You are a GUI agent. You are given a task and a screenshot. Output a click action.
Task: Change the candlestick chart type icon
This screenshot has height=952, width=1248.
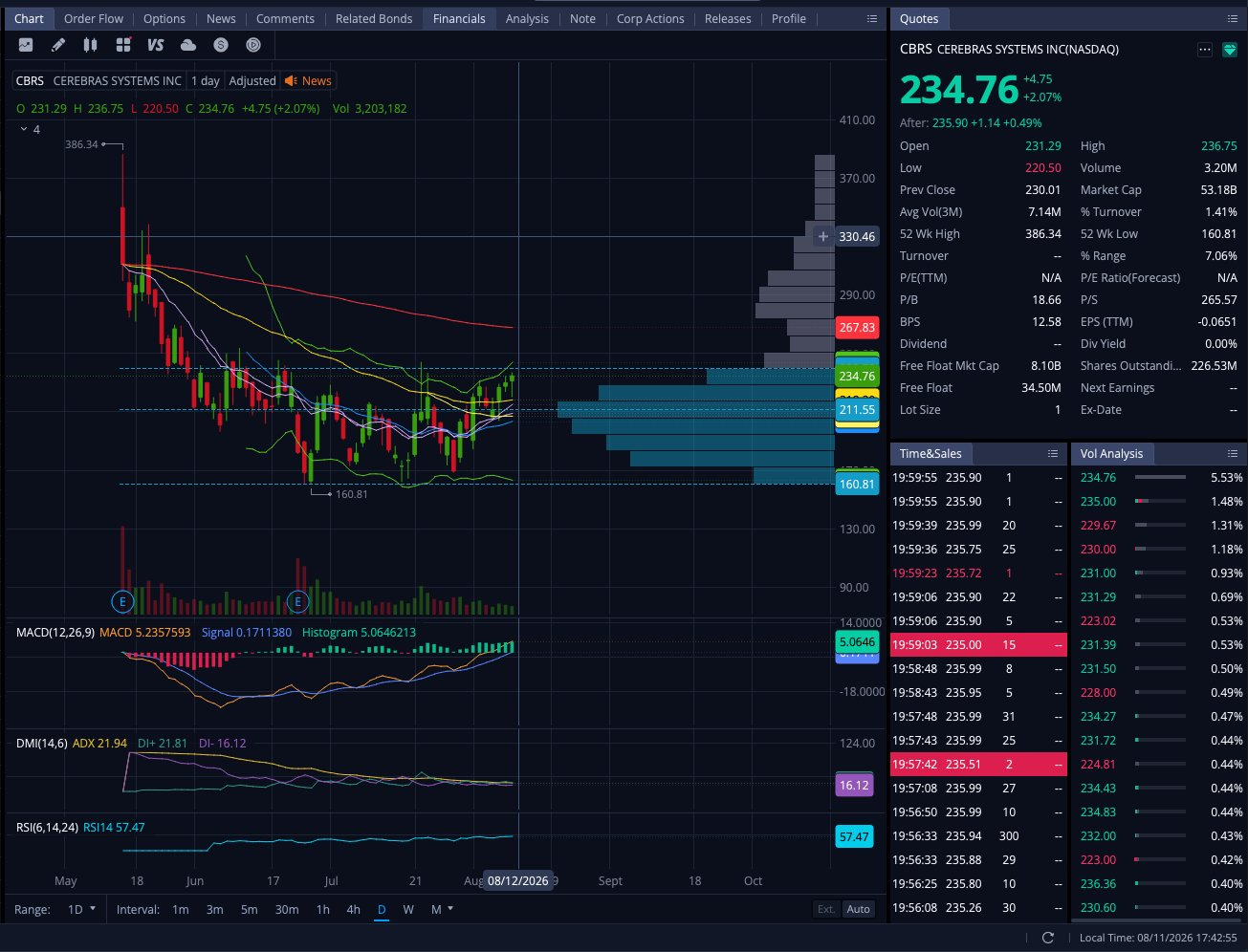click(x=91, y=45)
